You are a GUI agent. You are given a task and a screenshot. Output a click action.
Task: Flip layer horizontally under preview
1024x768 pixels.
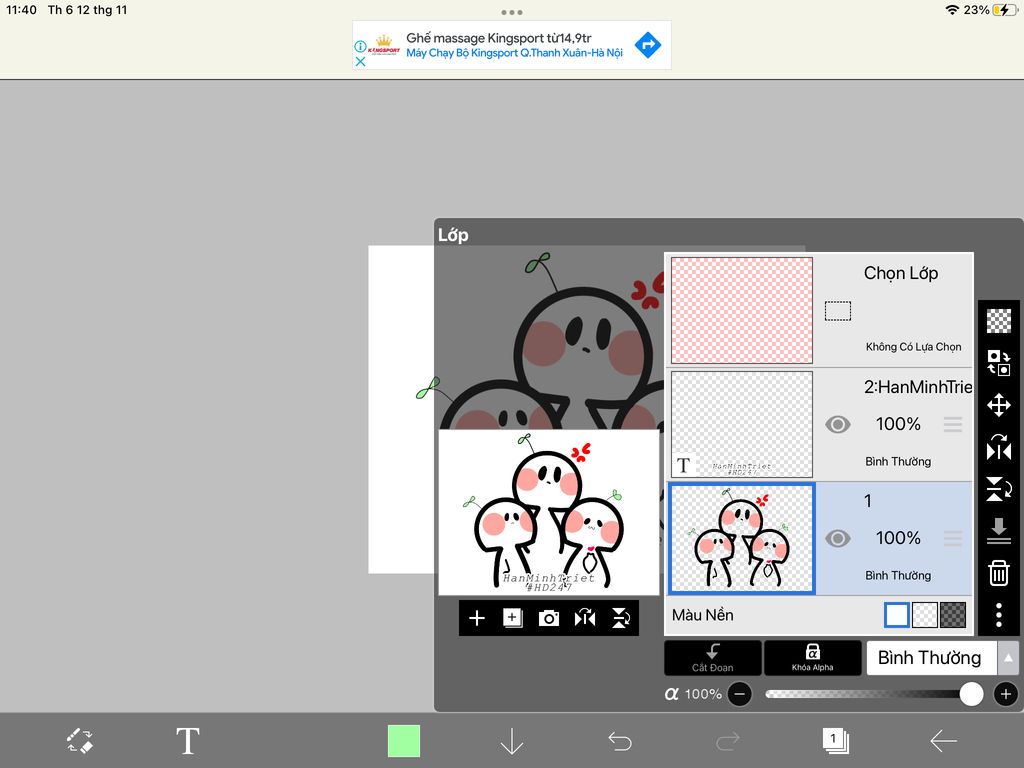click(x=584, y=618)
